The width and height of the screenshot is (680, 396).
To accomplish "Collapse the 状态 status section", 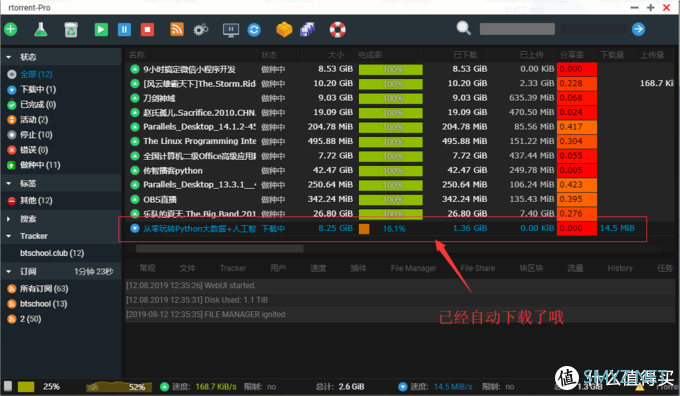I will [8, 57].
